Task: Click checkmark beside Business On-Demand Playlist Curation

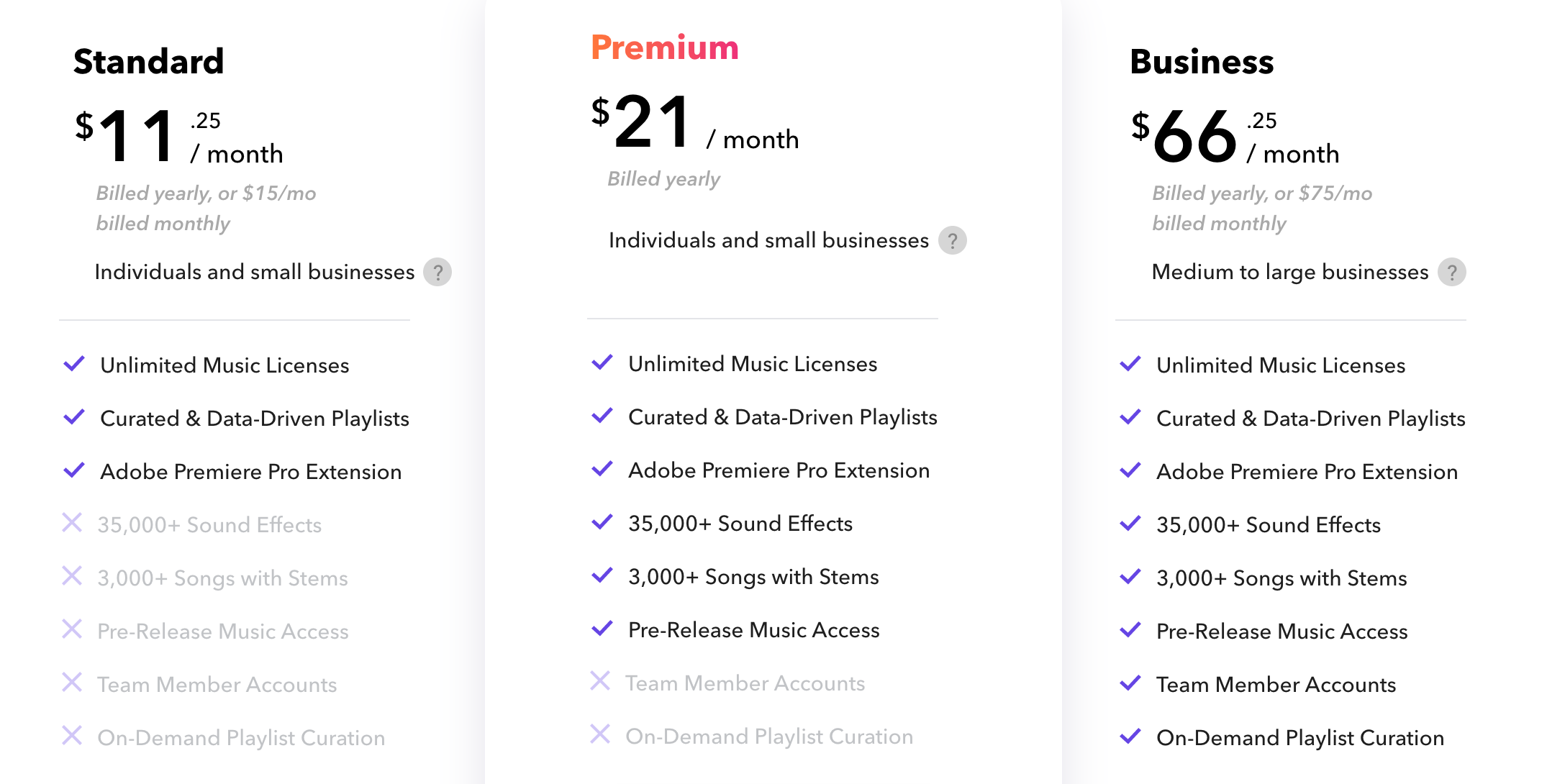Action: 1130,737
